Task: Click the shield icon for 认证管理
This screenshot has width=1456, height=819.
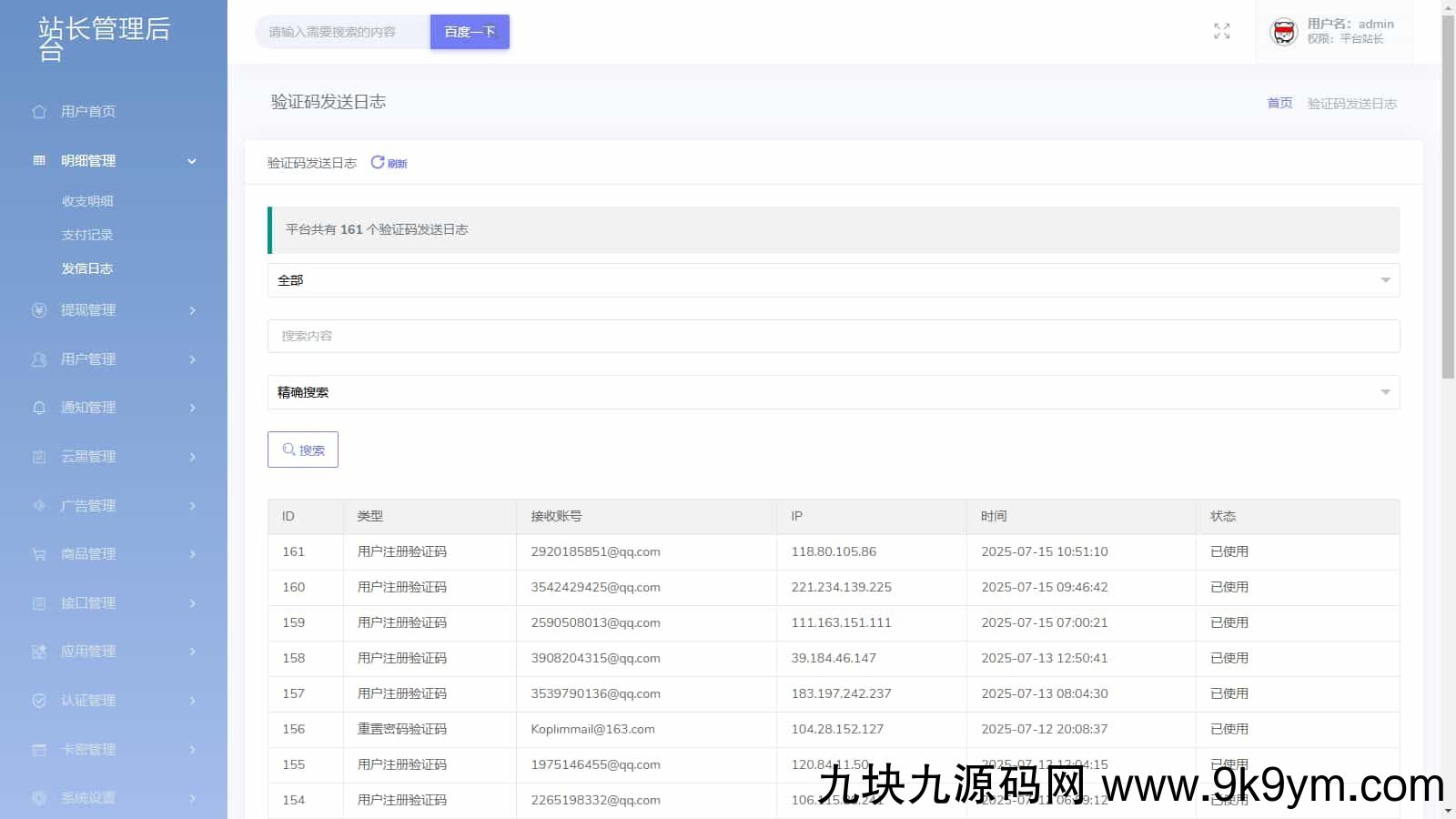Action: coord(39,701)
